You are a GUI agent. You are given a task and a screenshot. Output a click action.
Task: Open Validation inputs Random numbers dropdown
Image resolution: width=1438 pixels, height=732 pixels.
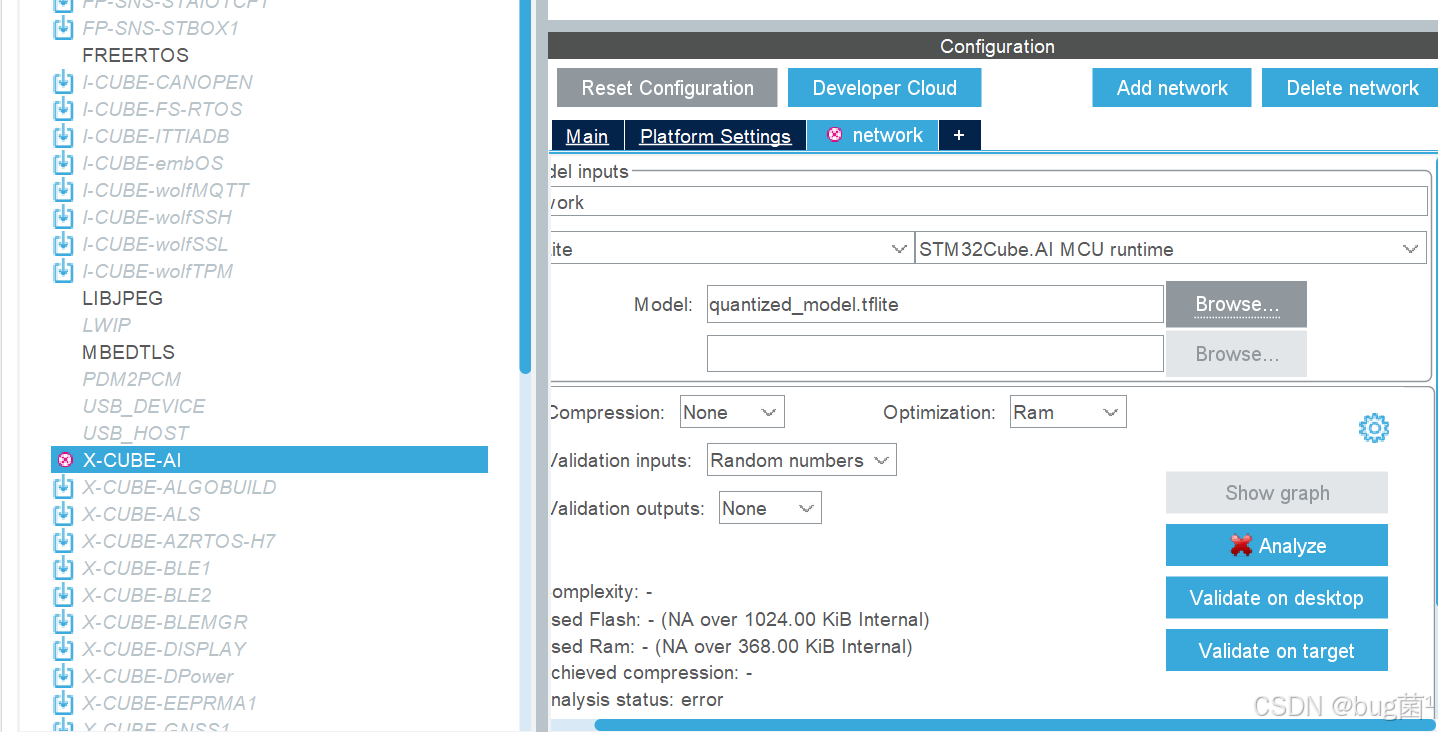(x=801, y=460)
